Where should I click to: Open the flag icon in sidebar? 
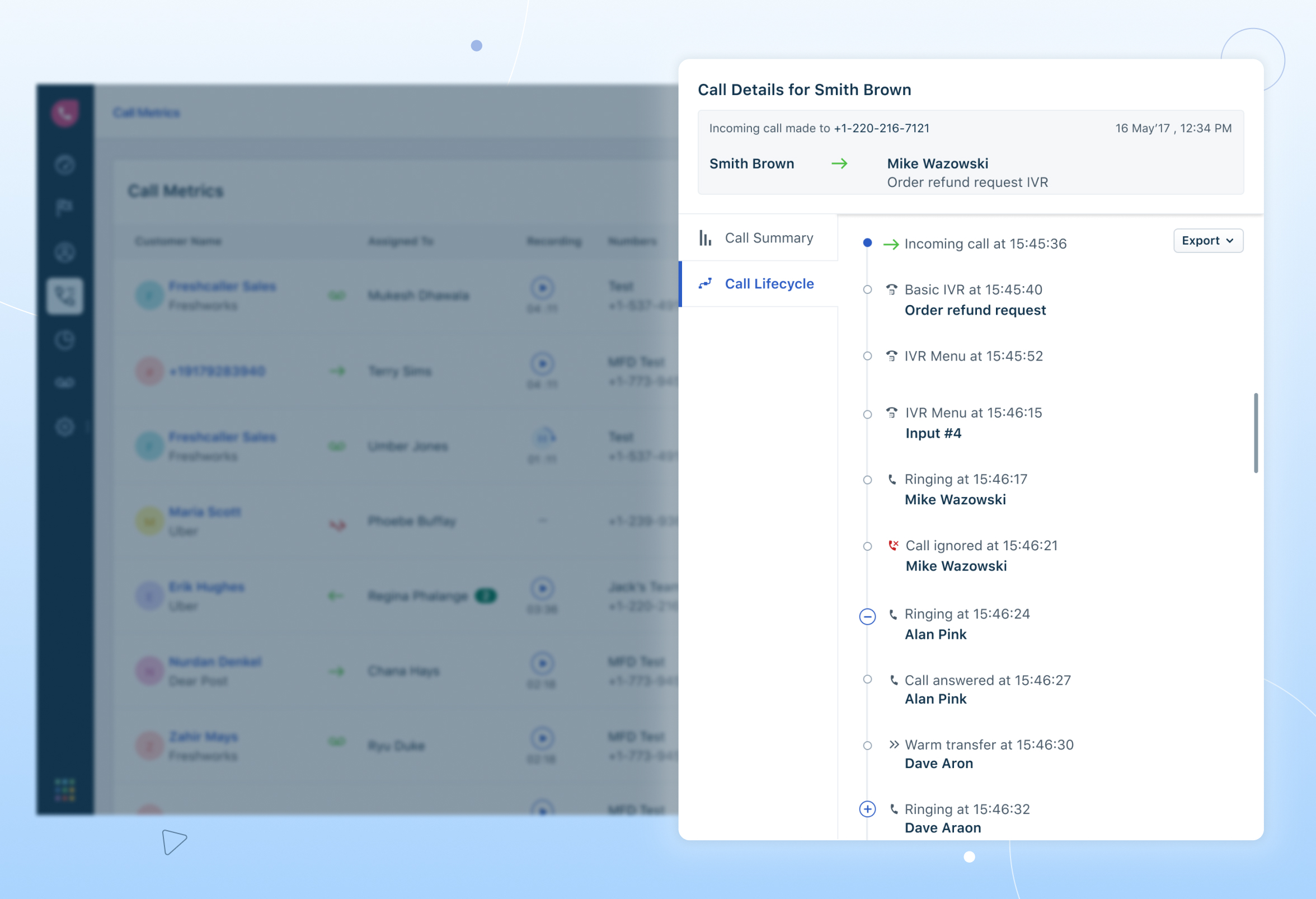pos(64,208)
